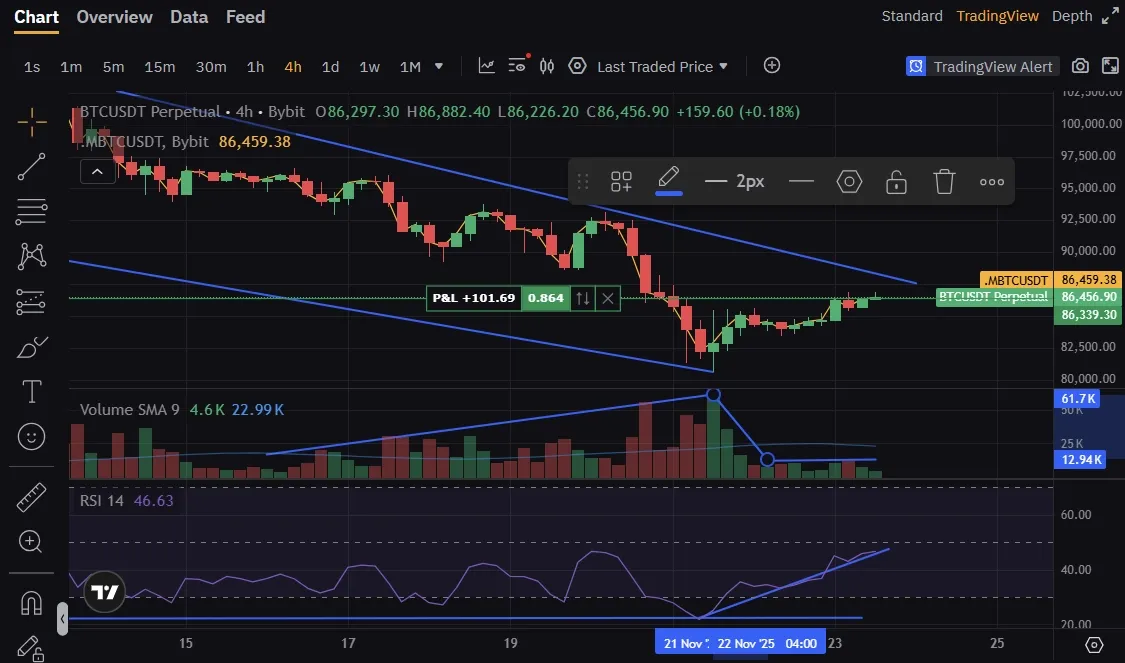Screen dimensions: 1125x663
Task: Switch to the Feed tab
Action: coord(245,17)
